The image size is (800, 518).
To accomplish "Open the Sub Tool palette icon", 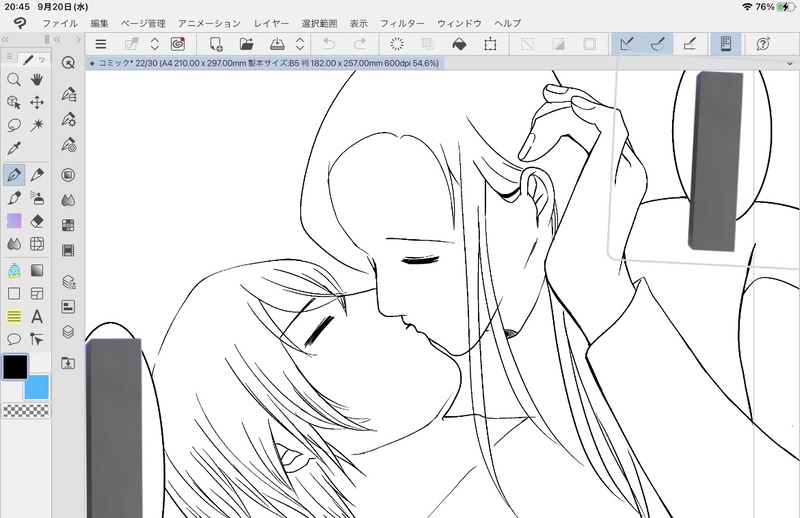I will click(68, 94).
